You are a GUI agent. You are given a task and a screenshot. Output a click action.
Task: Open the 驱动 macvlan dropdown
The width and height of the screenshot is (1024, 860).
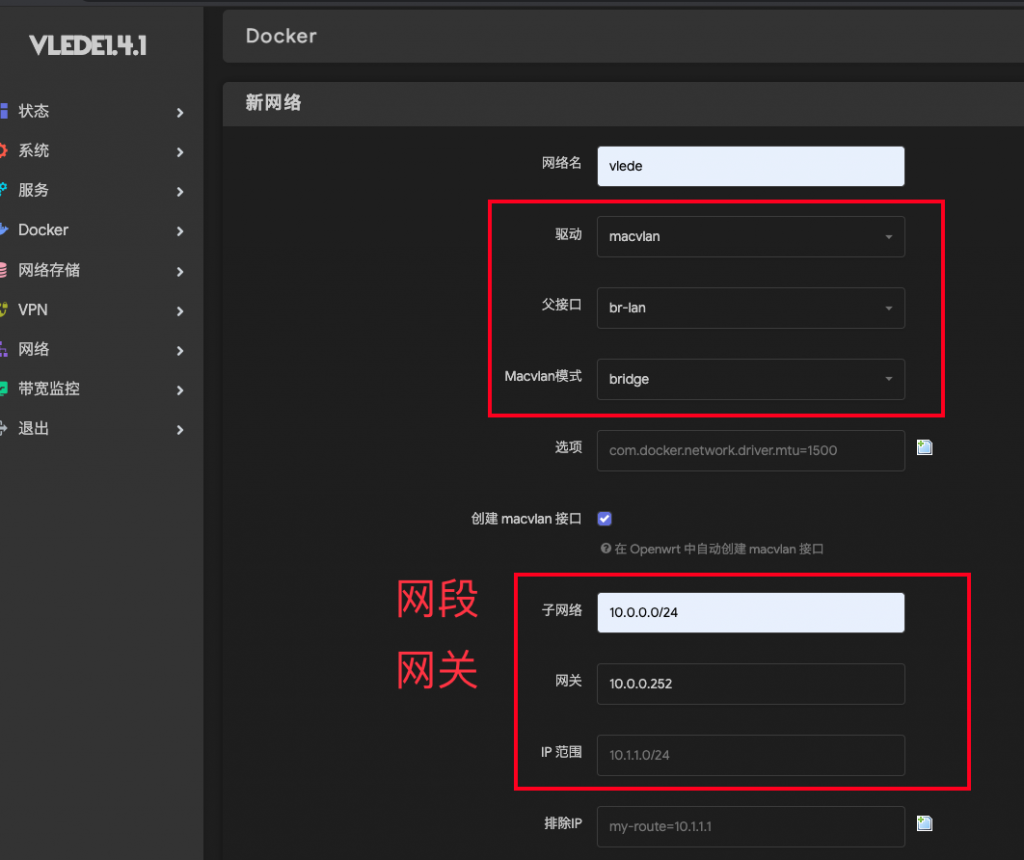pyautogui.click(x=751, y=236)
